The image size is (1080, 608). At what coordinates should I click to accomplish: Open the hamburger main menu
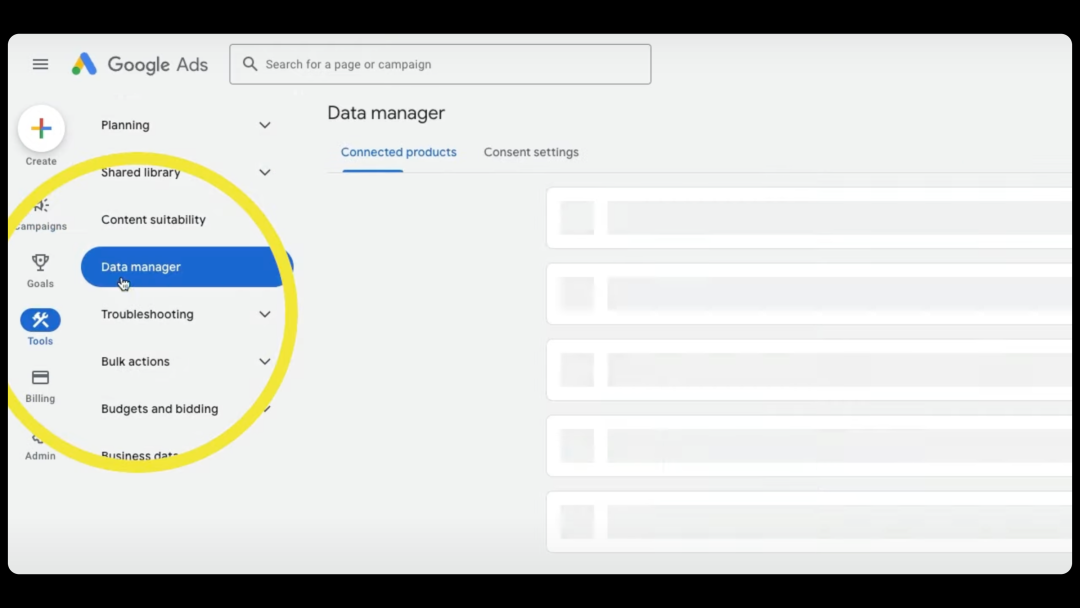pos(40,64)
